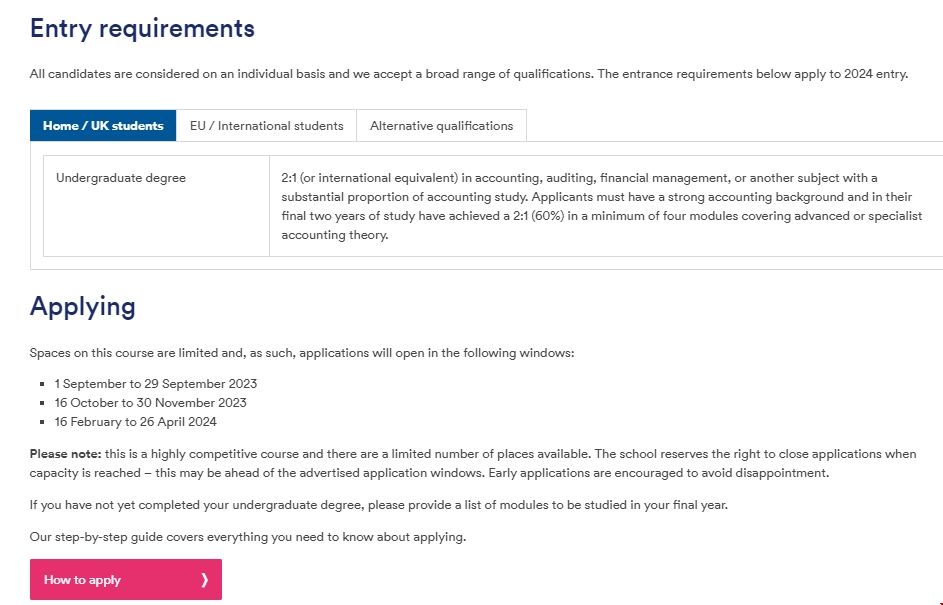The width and height of the screenshot is (943, 605).
Task: Click the Entry requirements heading
Action: [x=142, y=28]
